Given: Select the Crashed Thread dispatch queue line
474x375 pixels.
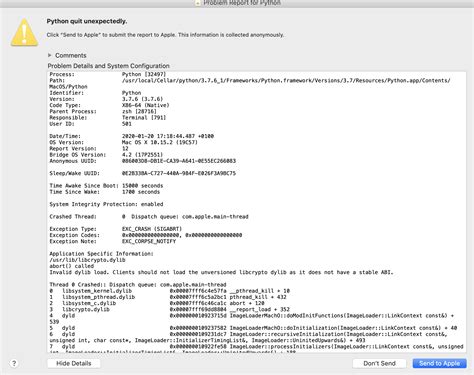Looking at the screenshot, I should click(x=149, y=217).
